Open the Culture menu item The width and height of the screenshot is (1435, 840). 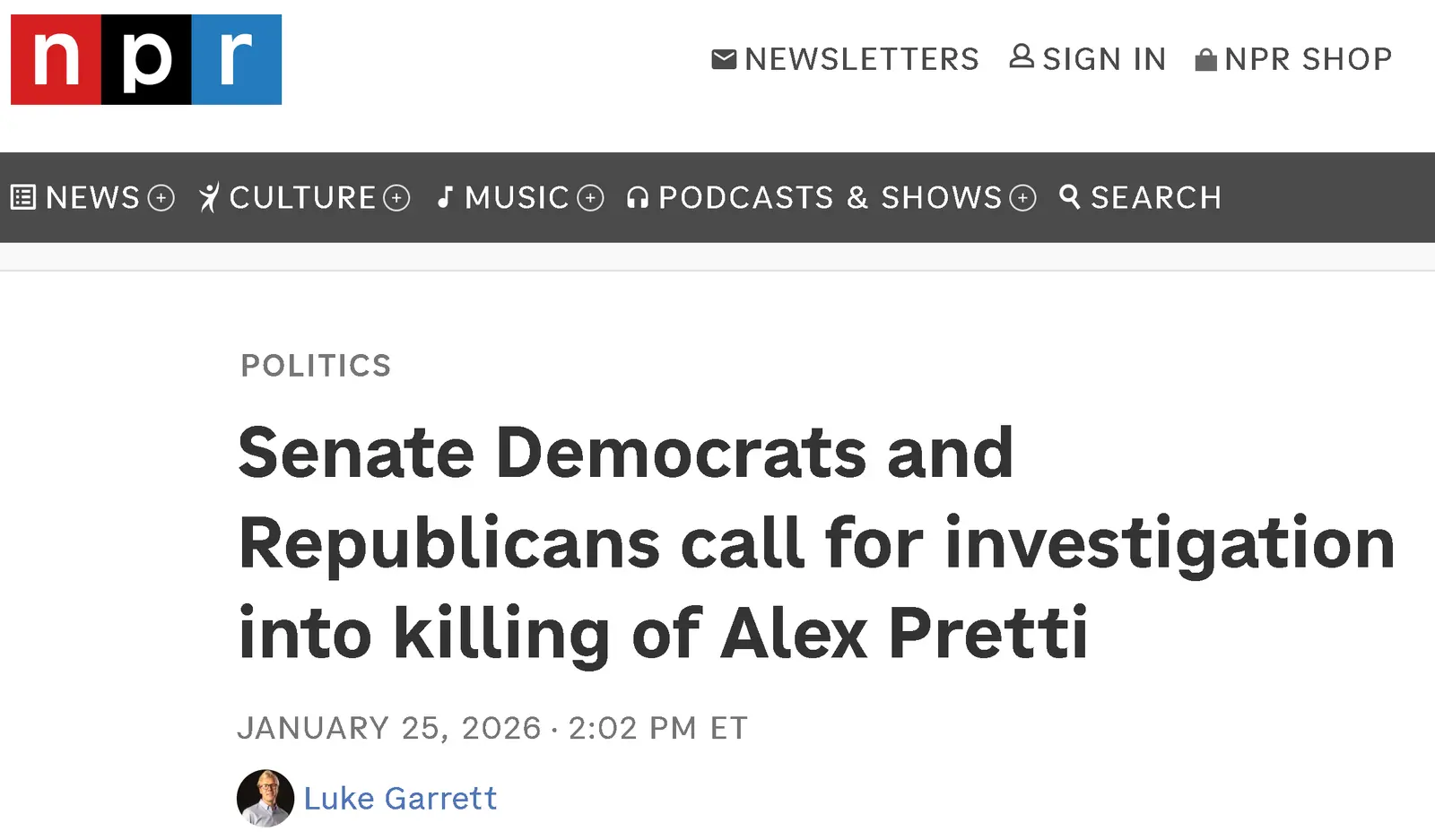pos(302,197)
